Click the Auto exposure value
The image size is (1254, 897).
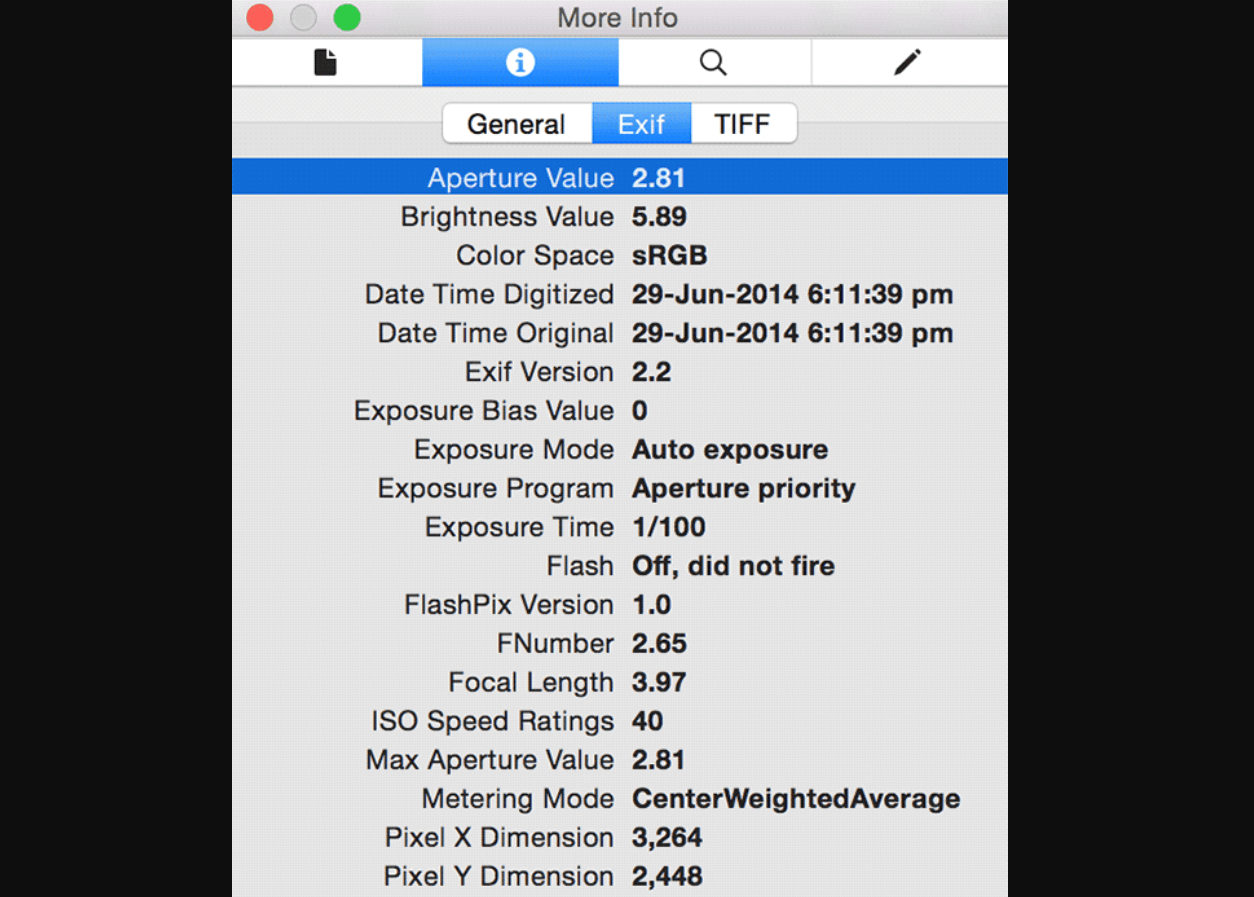pyautogui.click(x=730, y=450)
